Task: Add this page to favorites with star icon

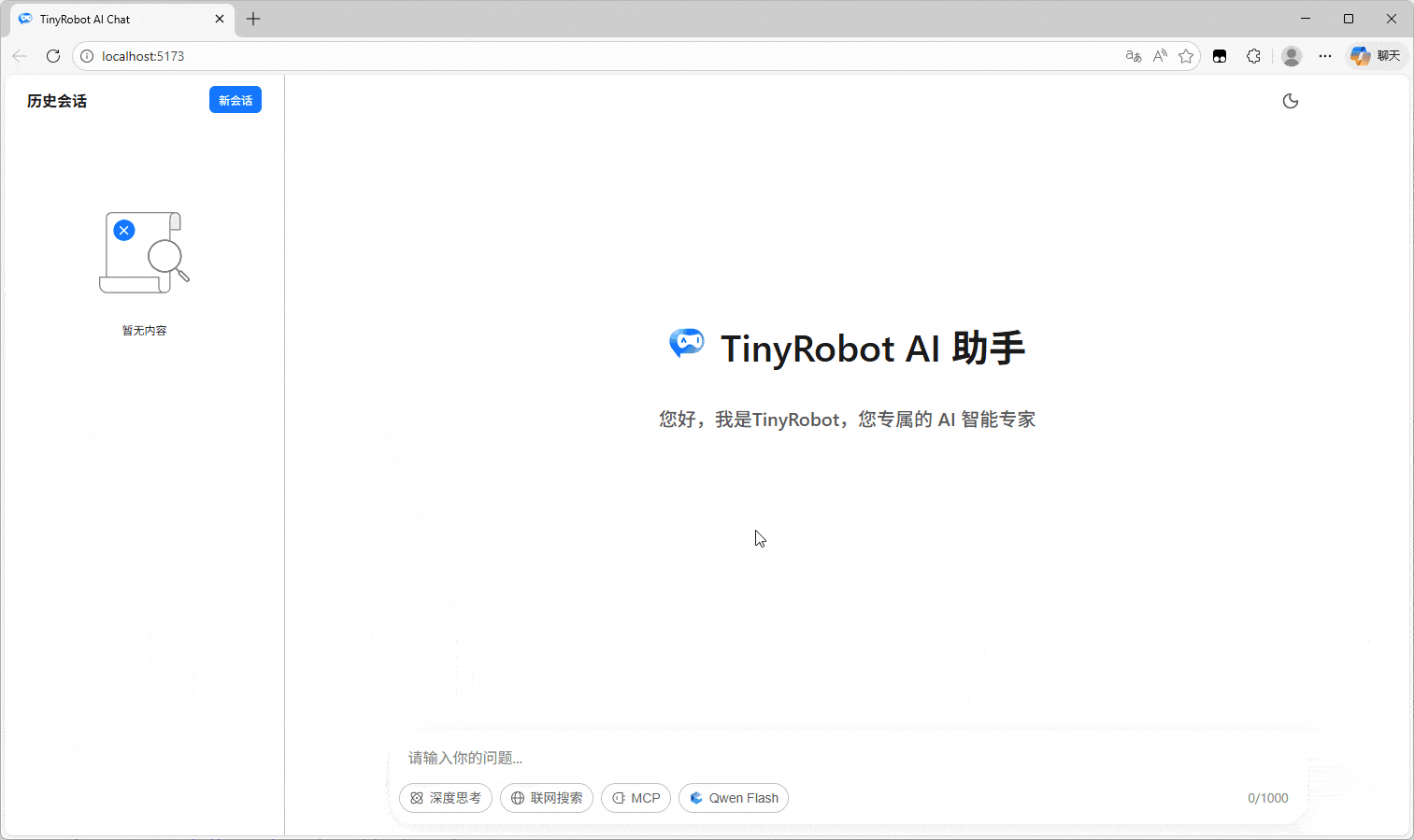Action: pyautogui.click(x=1186, y=56)
